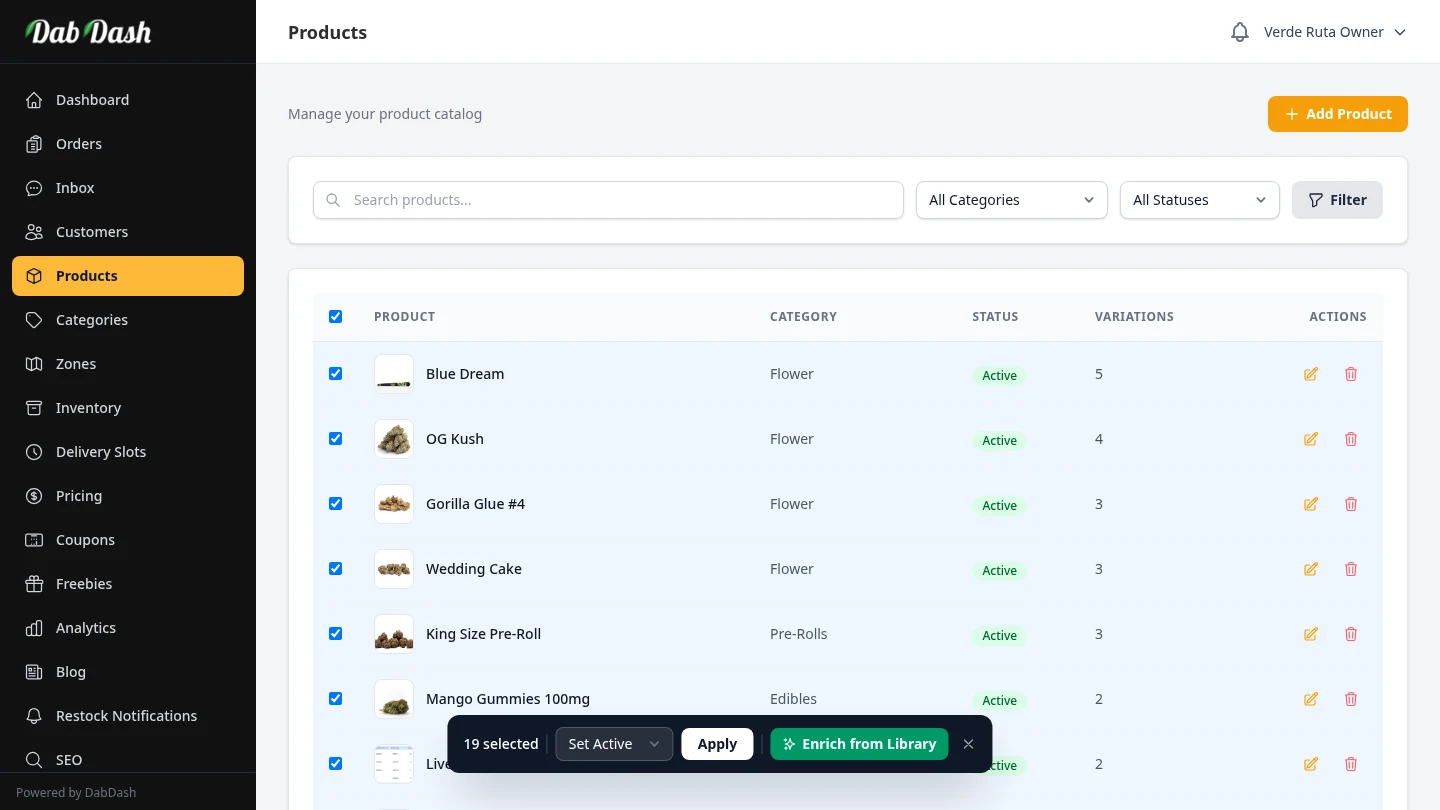Image resolution: width=1440 pixels, height=810 pixels.
Task: Click edit icon for Wedding Cake
Action: point(1311,569)
